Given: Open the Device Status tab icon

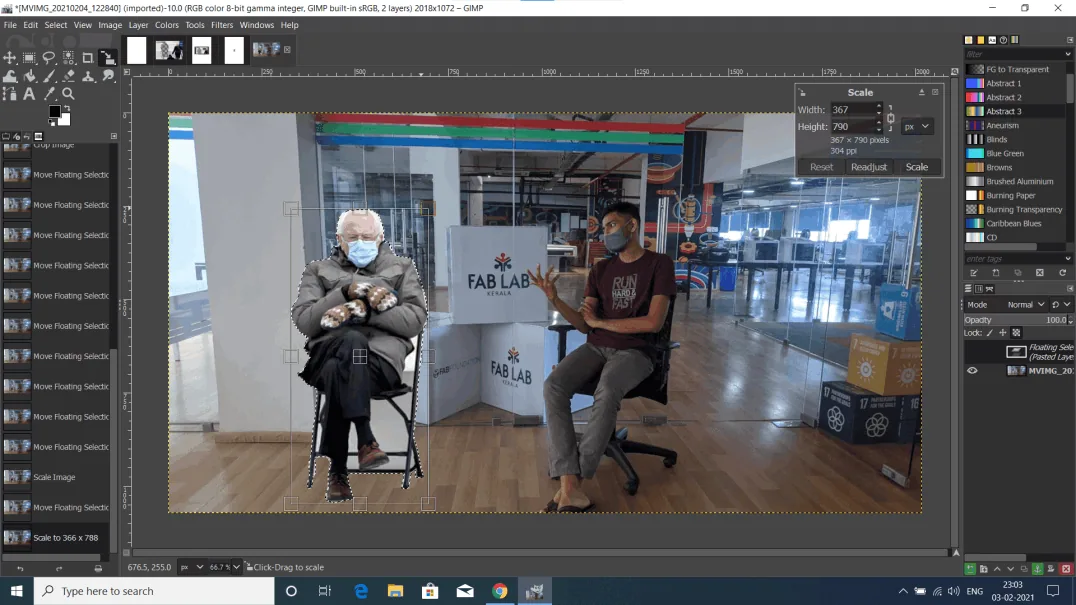Looking at the screenshot, I should coord(16,137).
